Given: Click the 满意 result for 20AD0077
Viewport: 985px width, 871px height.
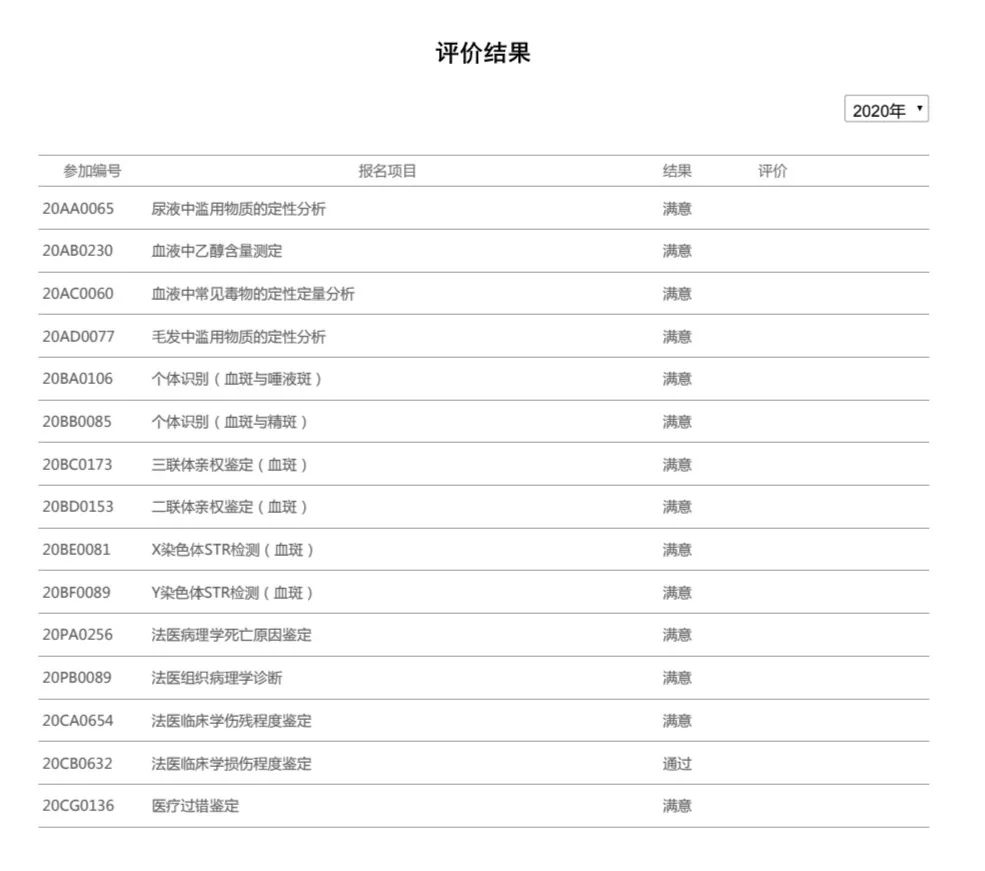Looking at the screenshot, I should click(677, 337).
